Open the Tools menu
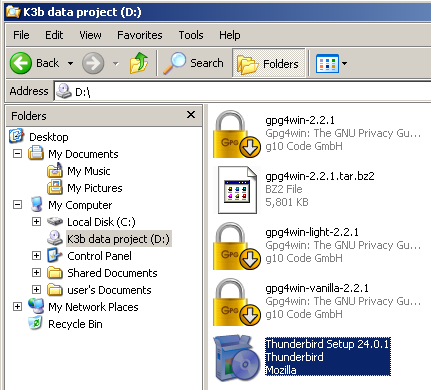Screen dimensions: 431x390 point(191,35)
